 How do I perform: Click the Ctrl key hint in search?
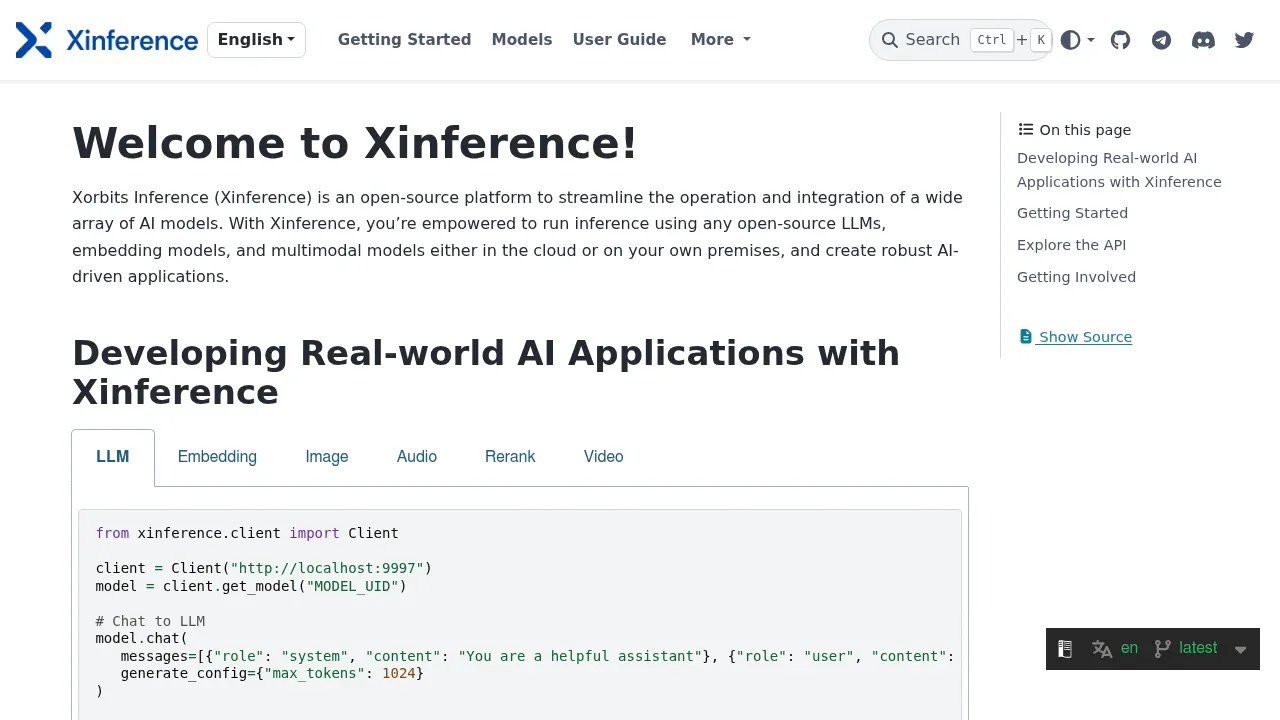(991, 40)
